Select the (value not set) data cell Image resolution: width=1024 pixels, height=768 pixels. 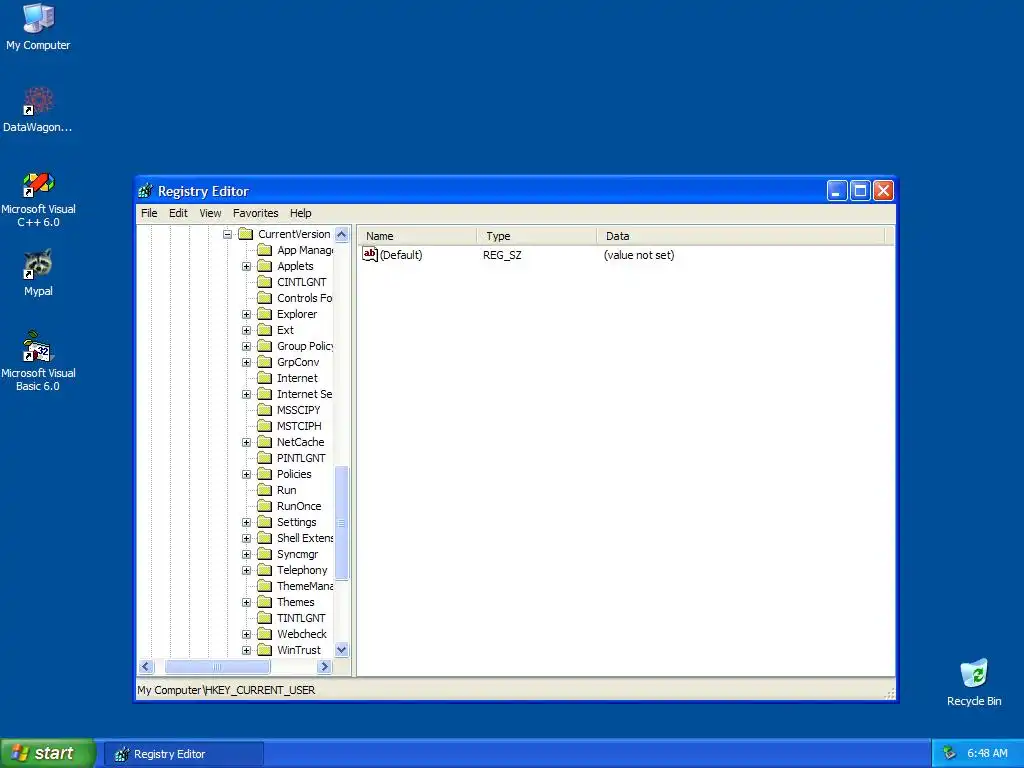click(639, 255)
